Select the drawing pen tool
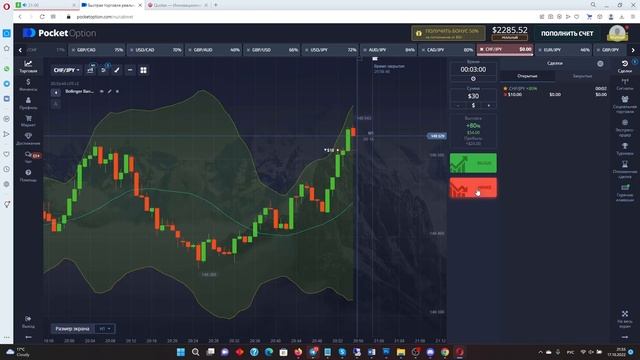Image resolution: width=640 pixels, height=360 pixels. 117,70
